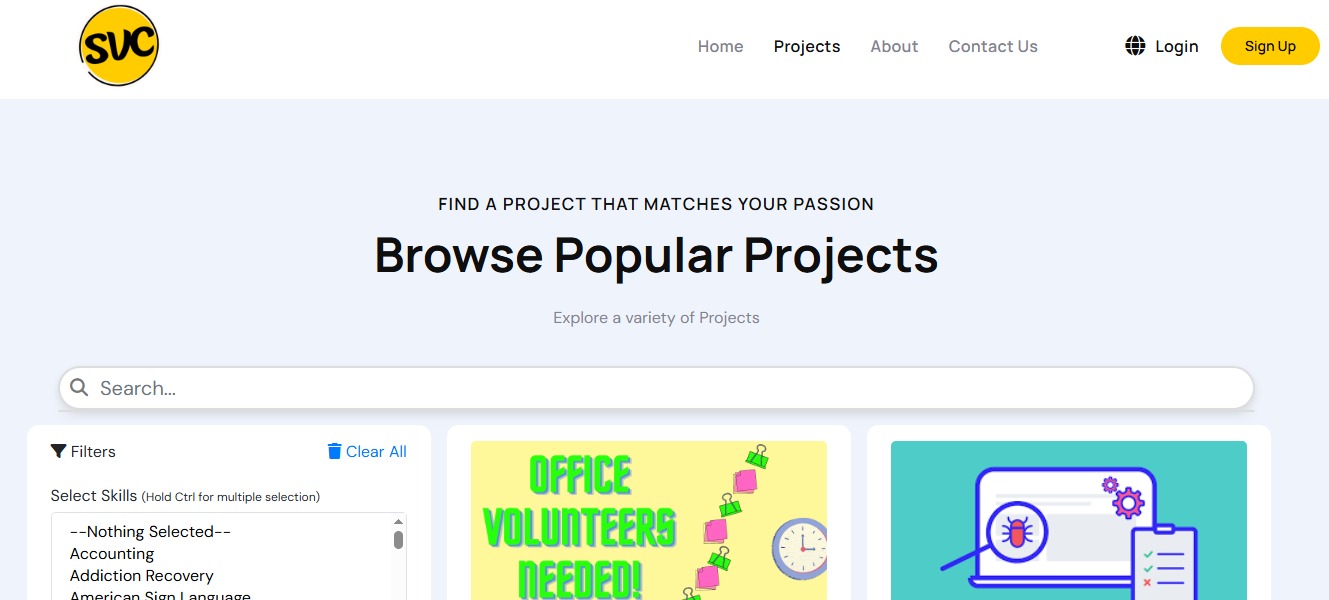The width and height of the screenshot is (1329, 600).
Task: Select American Sign Language skill option
Action: (x=160, y=595)
